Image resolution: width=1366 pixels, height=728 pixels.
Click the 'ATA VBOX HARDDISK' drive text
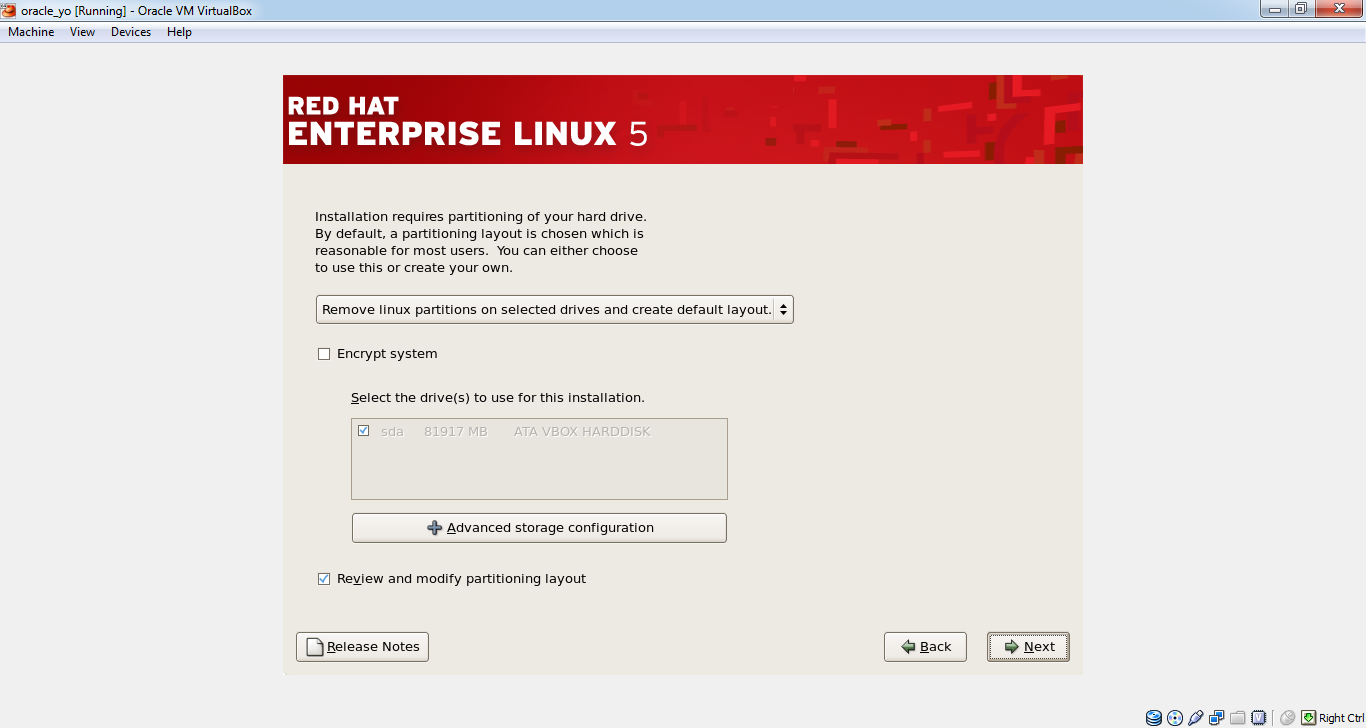click(x=582, y=432)
